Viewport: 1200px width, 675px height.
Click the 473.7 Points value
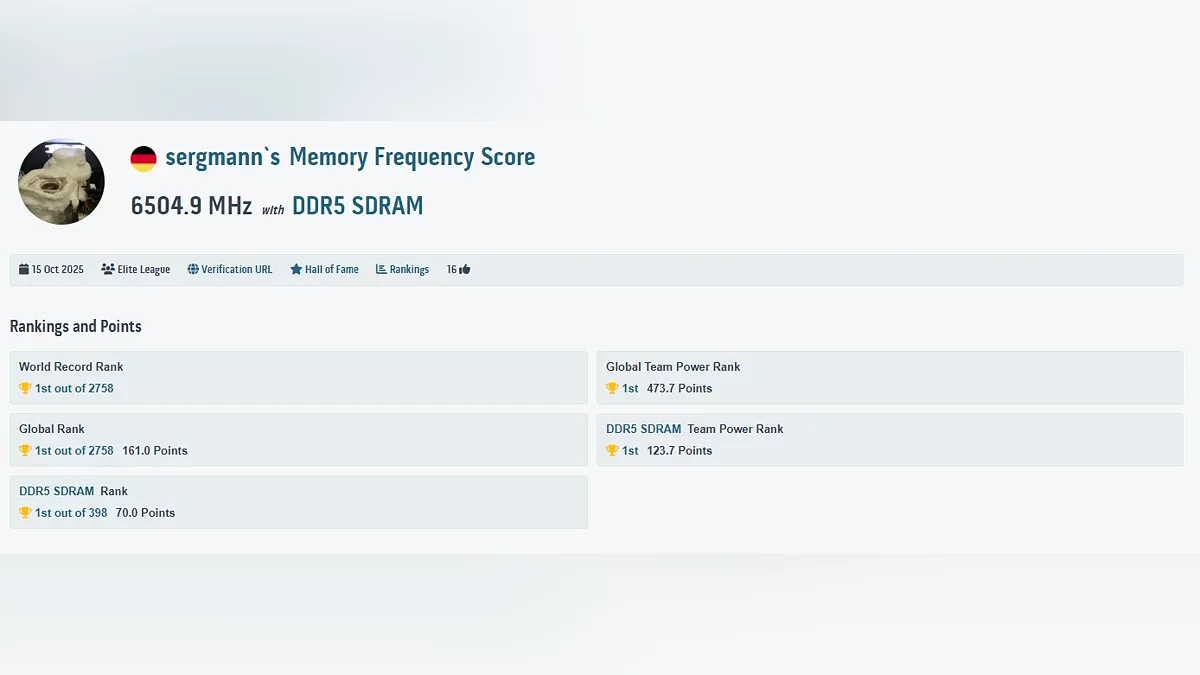[x=680, y=388]
